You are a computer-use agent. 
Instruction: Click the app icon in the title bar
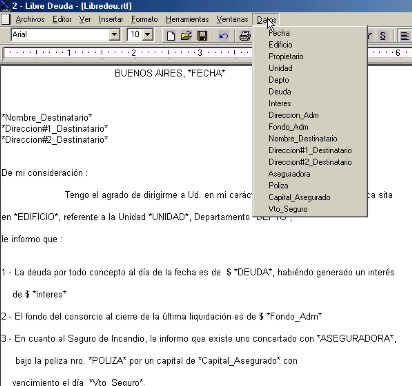pyautogui.click(x=5, y=6)
